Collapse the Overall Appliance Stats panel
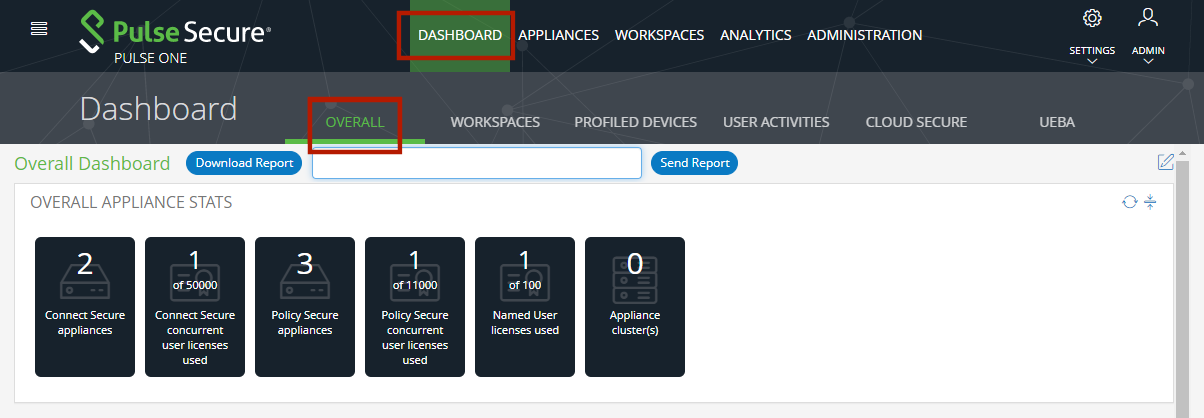 [x=1150, y=202]
